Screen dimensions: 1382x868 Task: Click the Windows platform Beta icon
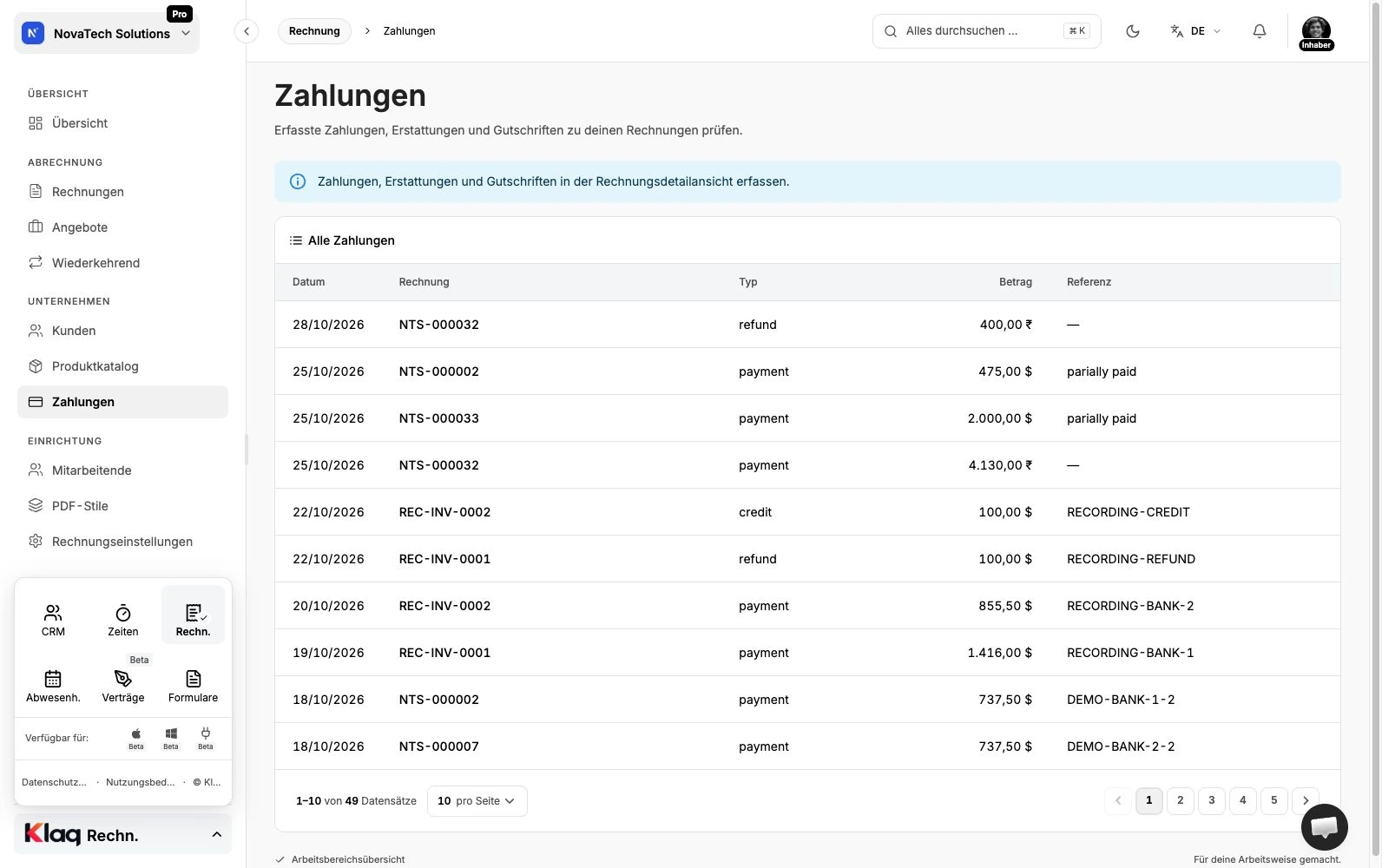171,739
